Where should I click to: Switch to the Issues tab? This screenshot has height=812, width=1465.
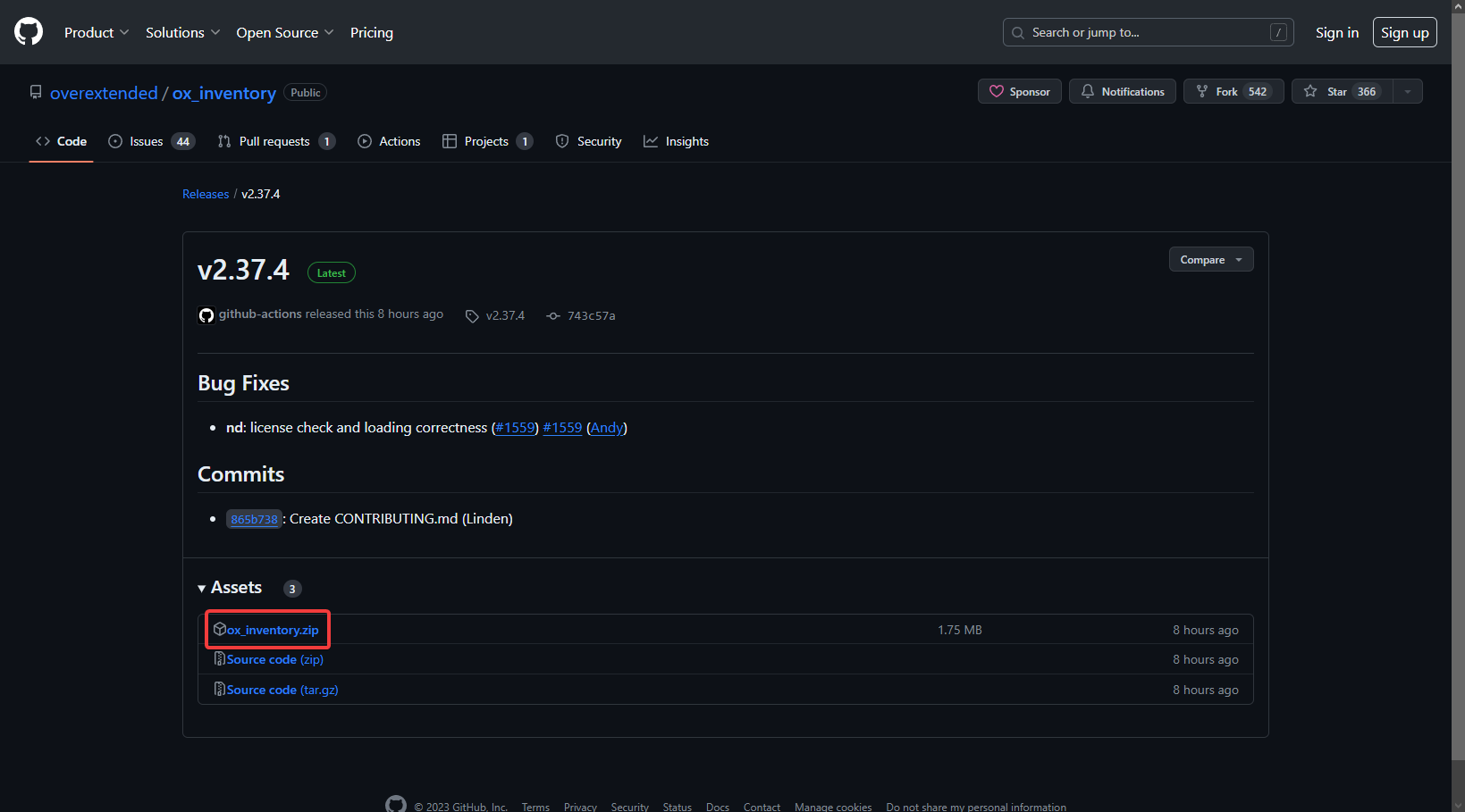tap(151, 141)
